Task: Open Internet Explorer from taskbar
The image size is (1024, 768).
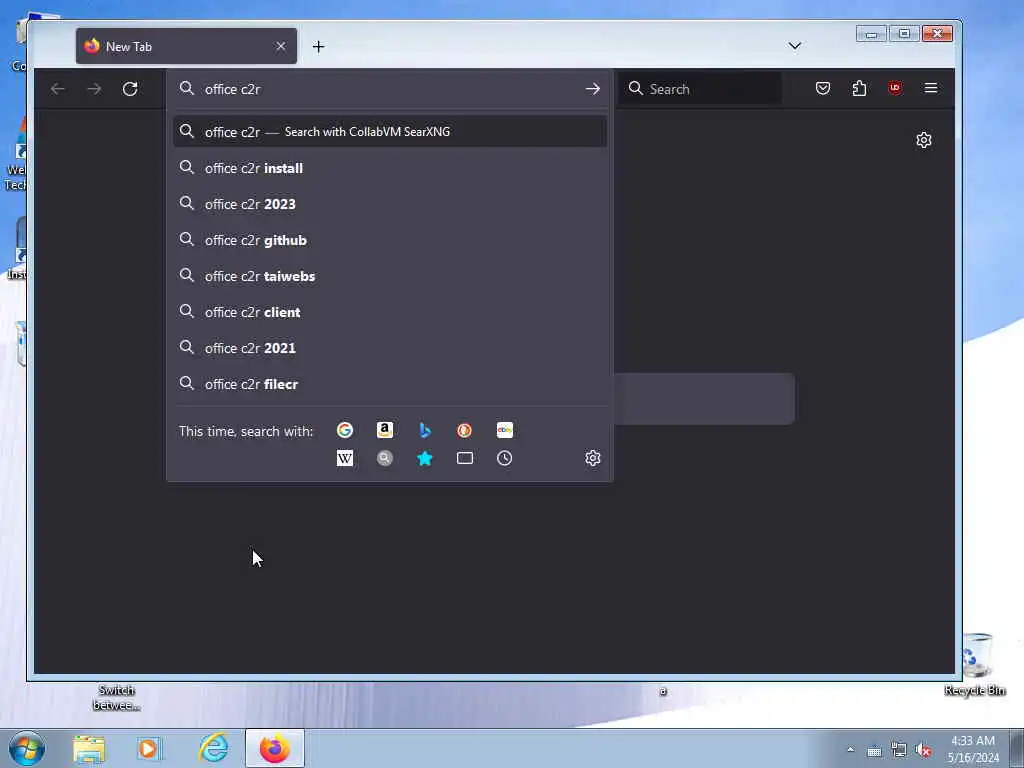Action: click(214, 748)
